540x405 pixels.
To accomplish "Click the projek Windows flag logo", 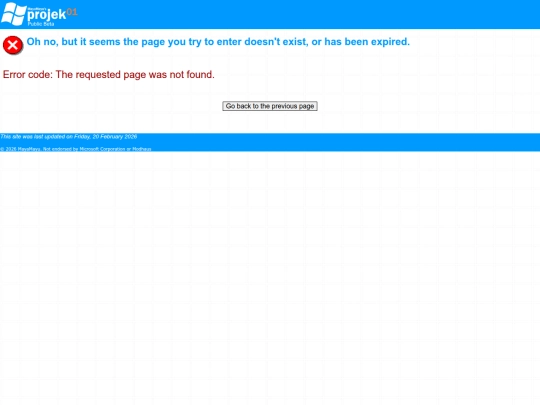I will pos(14,14).
